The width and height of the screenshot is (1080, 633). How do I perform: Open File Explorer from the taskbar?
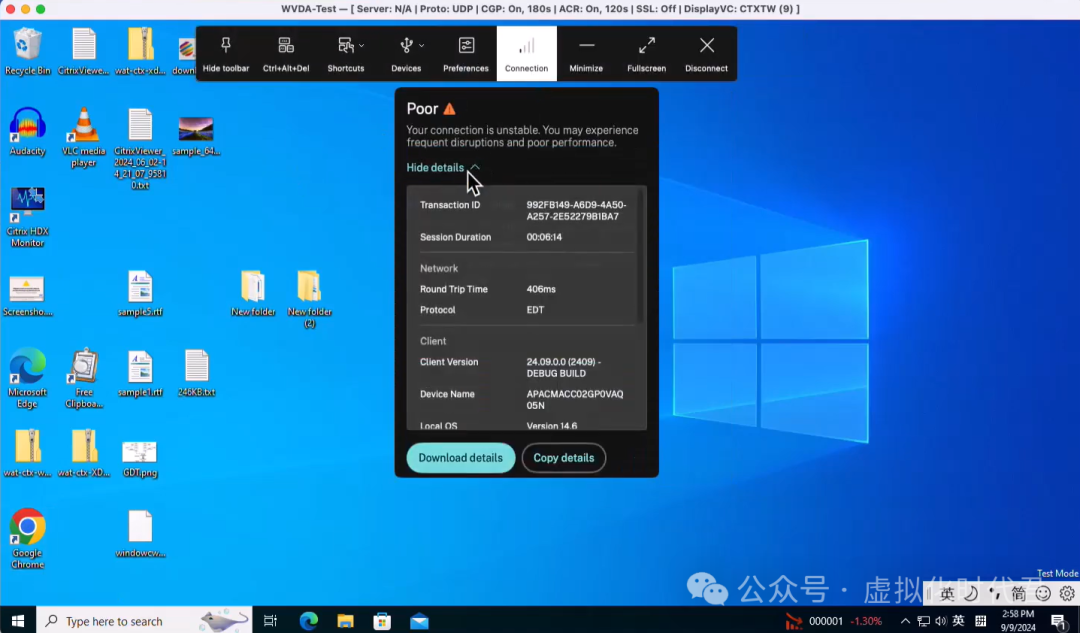tap(345, 621)
